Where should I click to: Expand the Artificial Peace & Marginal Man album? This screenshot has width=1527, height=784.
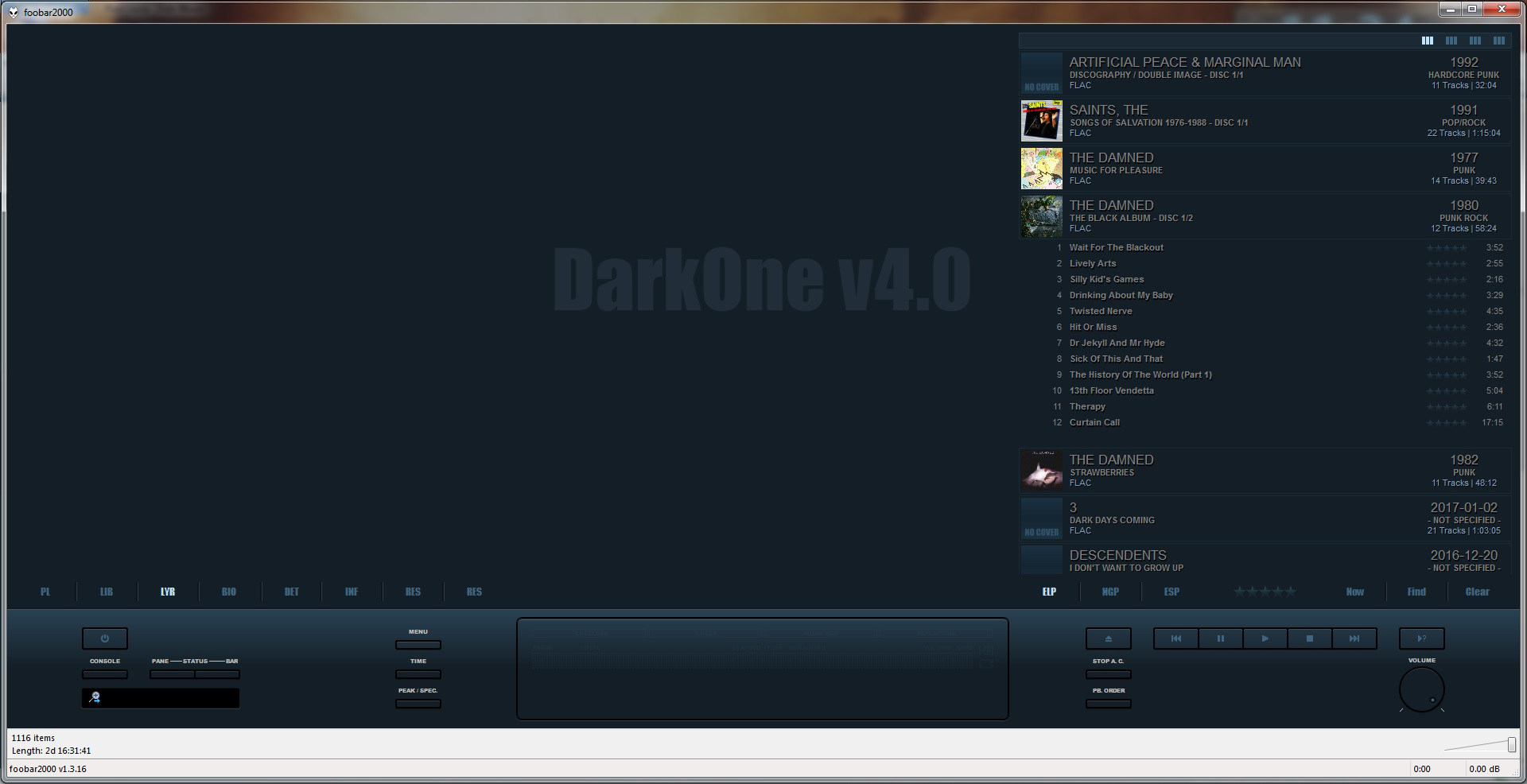(1265, 73)
